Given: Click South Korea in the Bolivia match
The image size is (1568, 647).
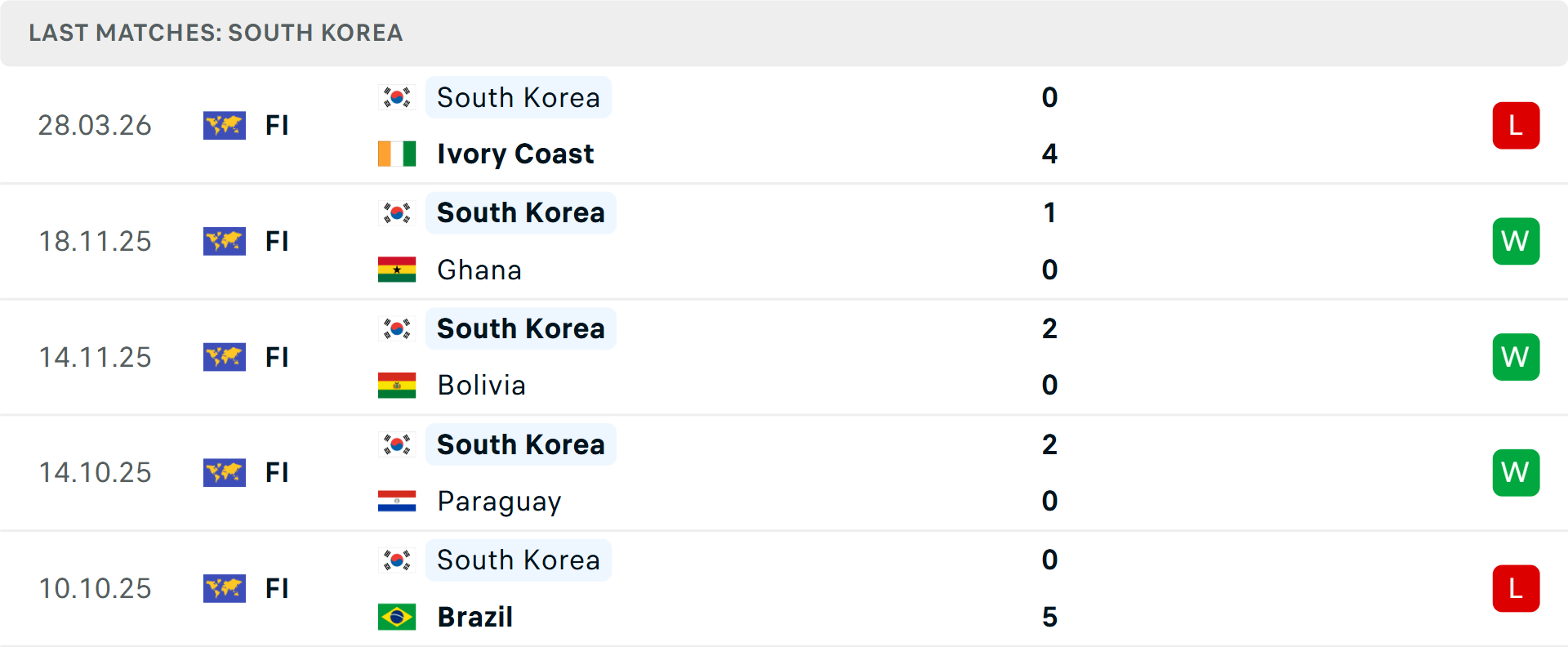Looking at the screenshot, I should (520, 328).
